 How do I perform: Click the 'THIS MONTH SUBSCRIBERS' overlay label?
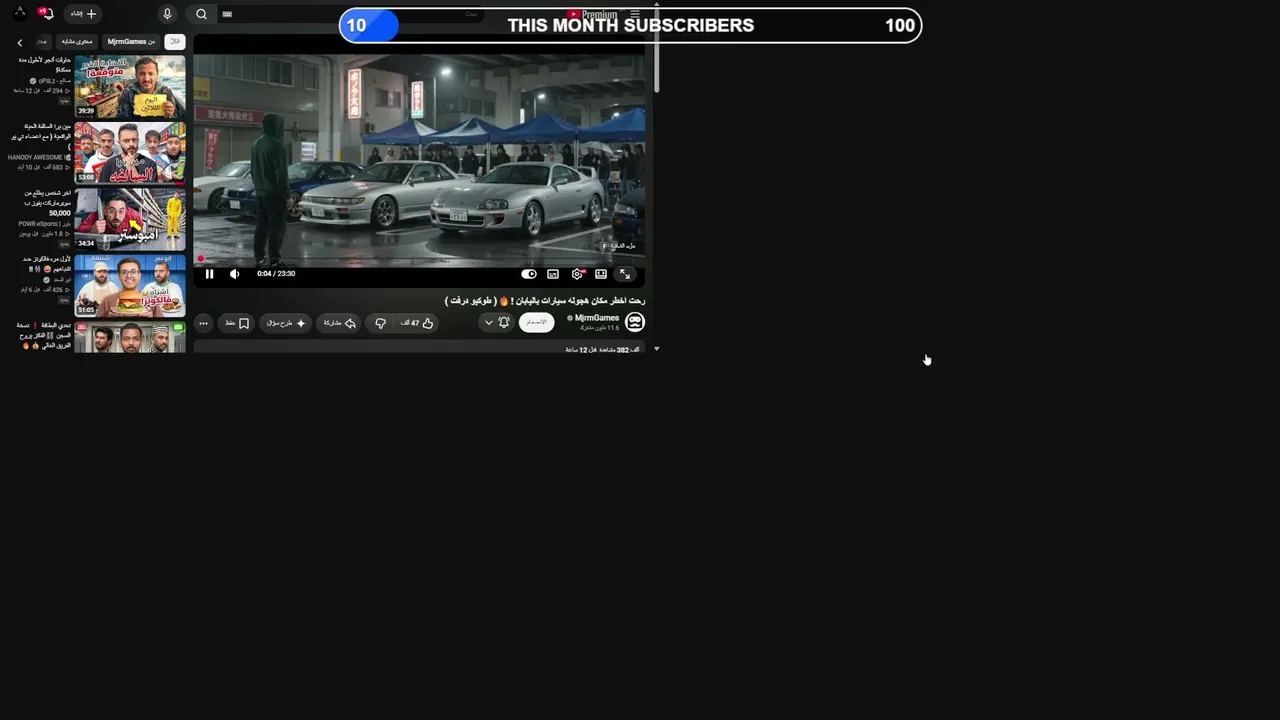[631, 26]
